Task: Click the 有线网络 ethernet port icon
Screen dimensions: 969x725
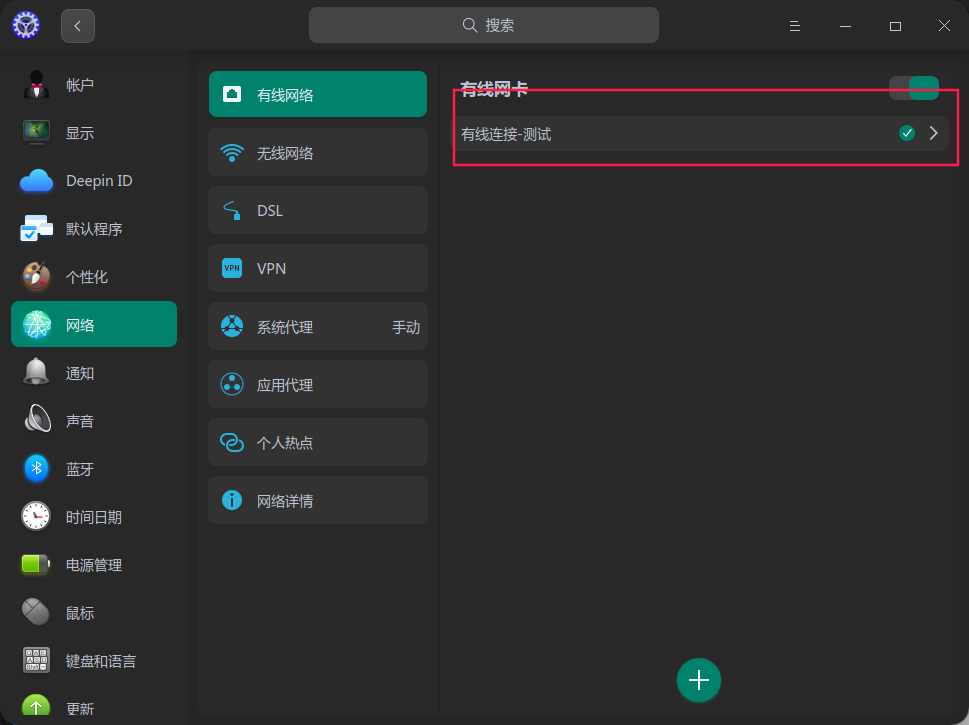Action: 232,94
